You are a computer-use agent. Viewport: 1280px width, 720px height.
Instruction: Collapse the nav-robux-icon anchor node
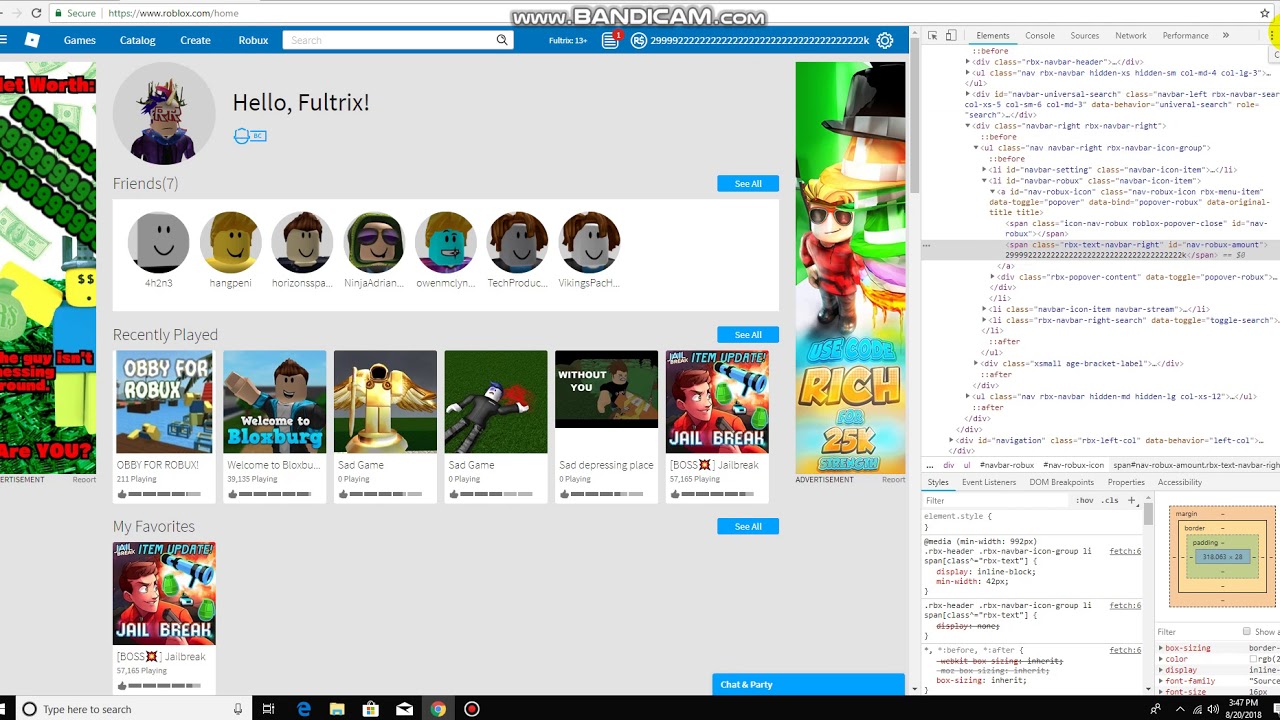(993, 191)
